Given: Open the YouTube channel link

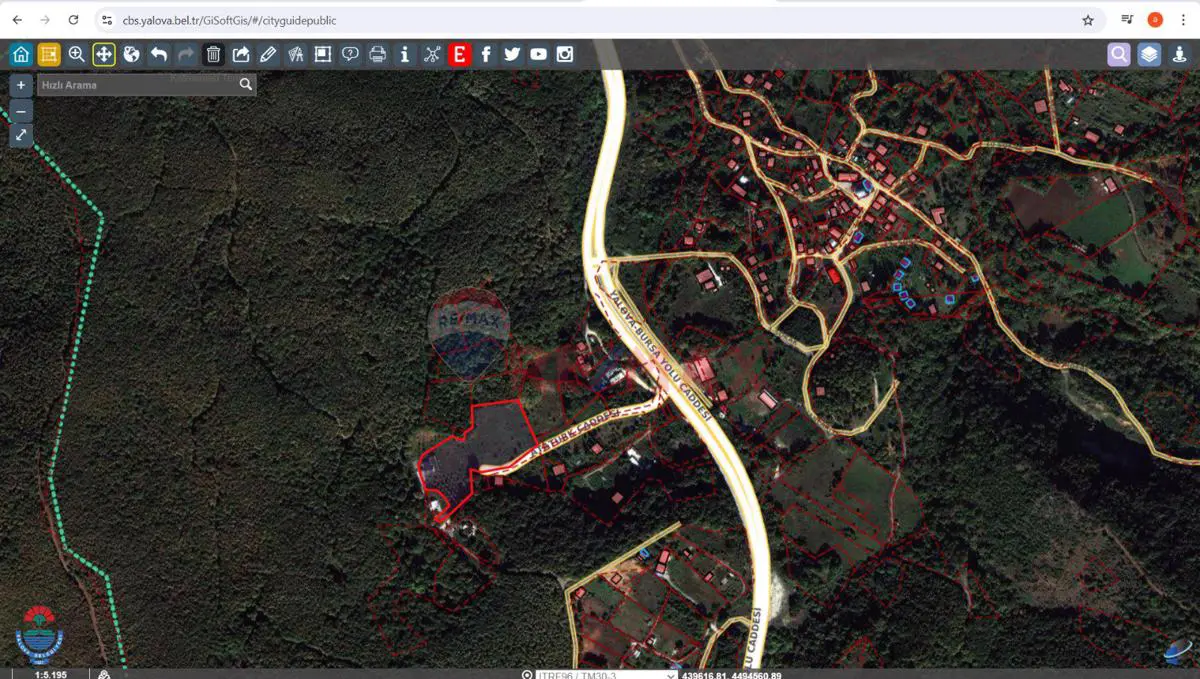Looking at the screenshot, I should coord(539,55).
